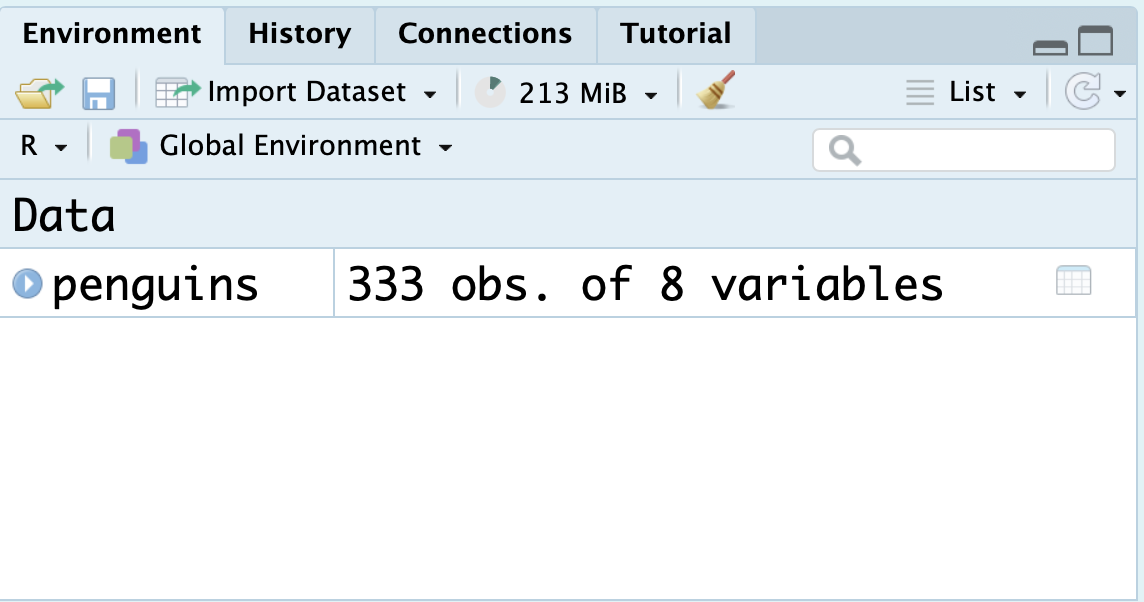Viewport: 1144px width, 602px height.
Task: Open the Tutorial tab
Action: coord(676,34)
